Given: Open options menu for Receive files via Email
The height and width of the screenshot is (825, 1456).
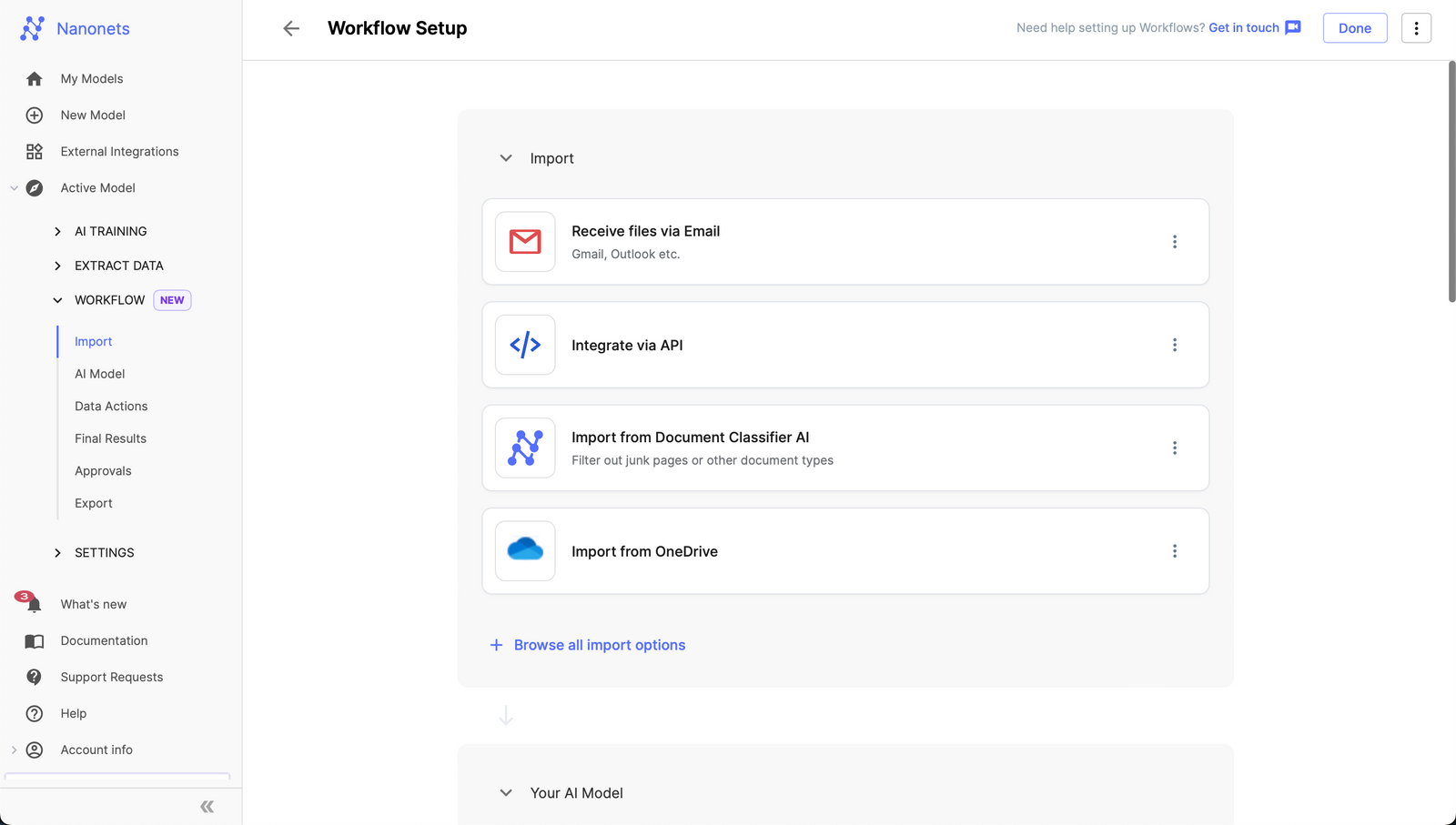Looking at the screenshot, I should coord(1175,241).
